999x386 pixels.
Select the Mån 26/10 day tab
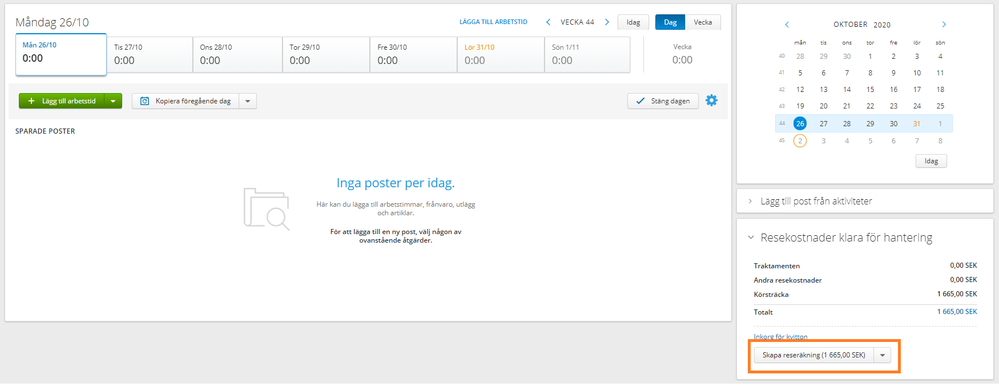pyautogui.click(x=61, y=54)
